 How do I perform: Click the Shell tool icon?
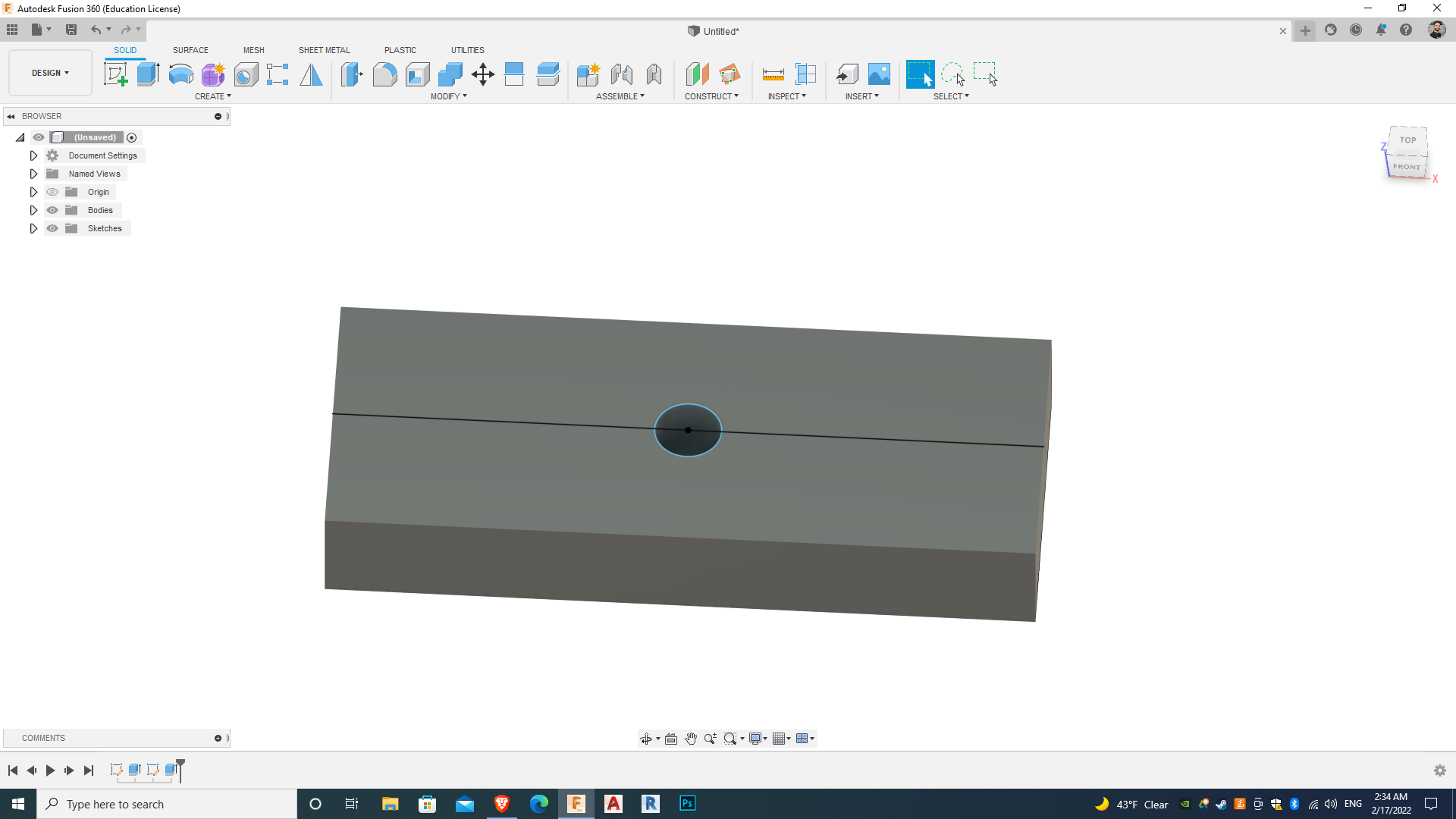[417, 74]
